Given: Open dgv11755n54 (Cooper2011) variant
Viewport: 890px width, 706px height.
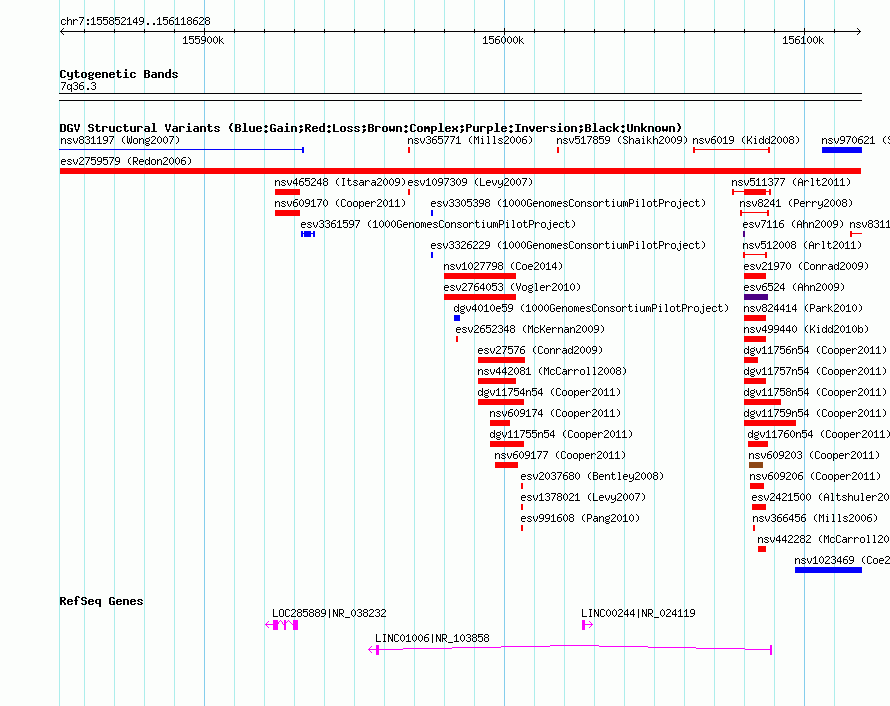Looking at the screenshot, I should (x=561, y=434).
